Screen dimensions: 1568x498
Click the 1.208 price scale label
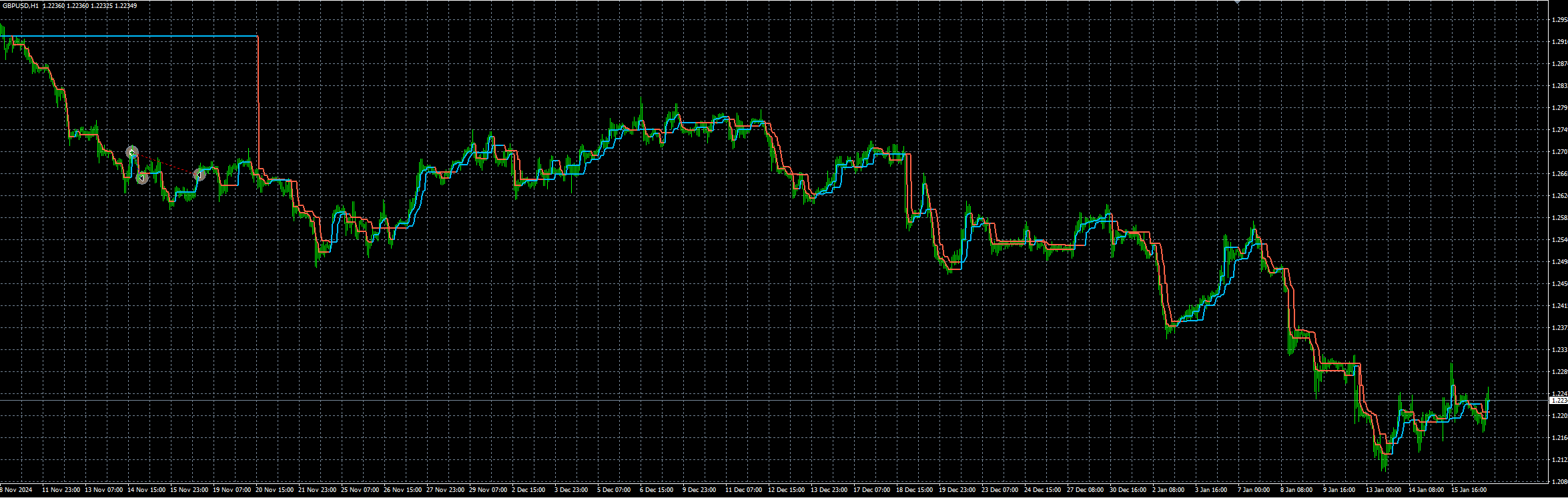click(1559, 482)
